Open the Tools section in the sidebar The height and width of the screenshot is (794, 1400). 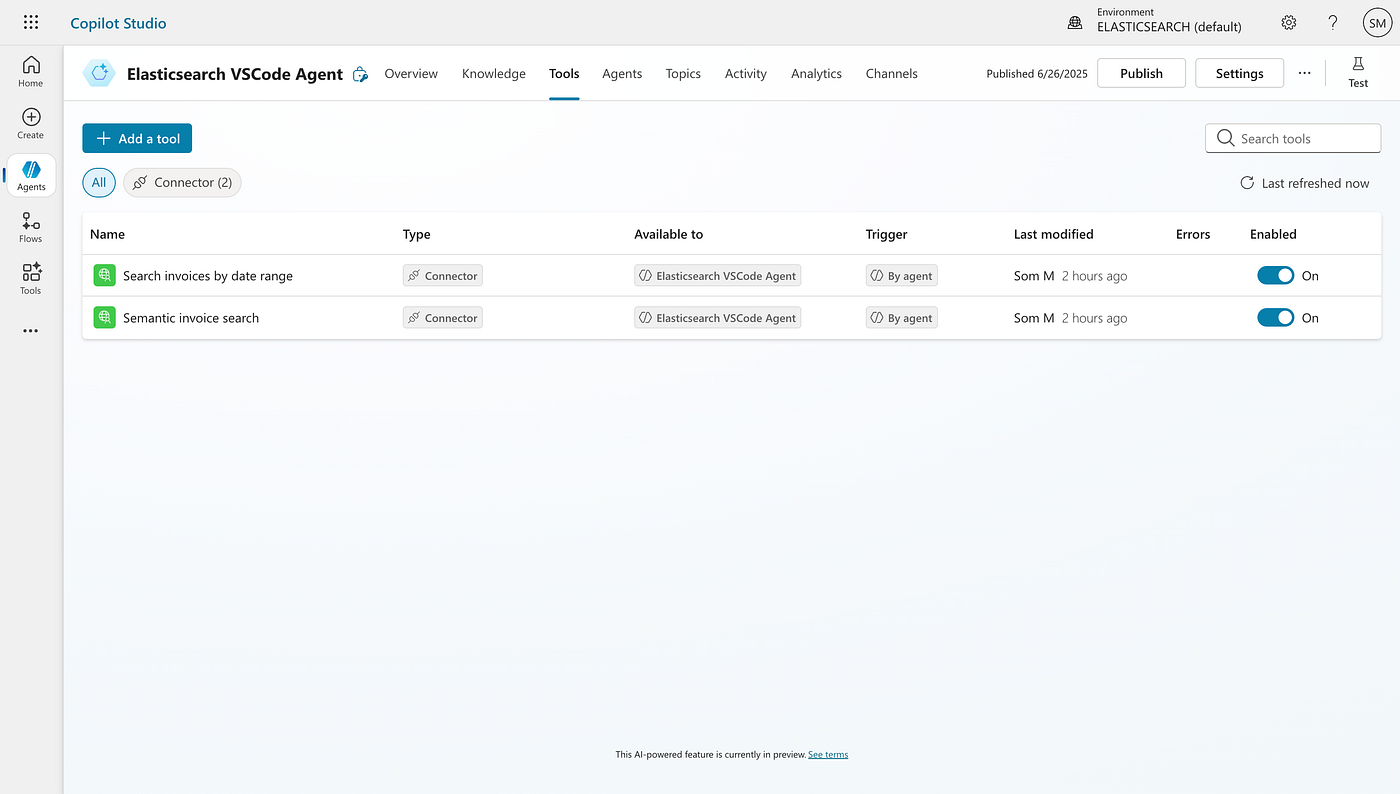(x=30, y=278)
